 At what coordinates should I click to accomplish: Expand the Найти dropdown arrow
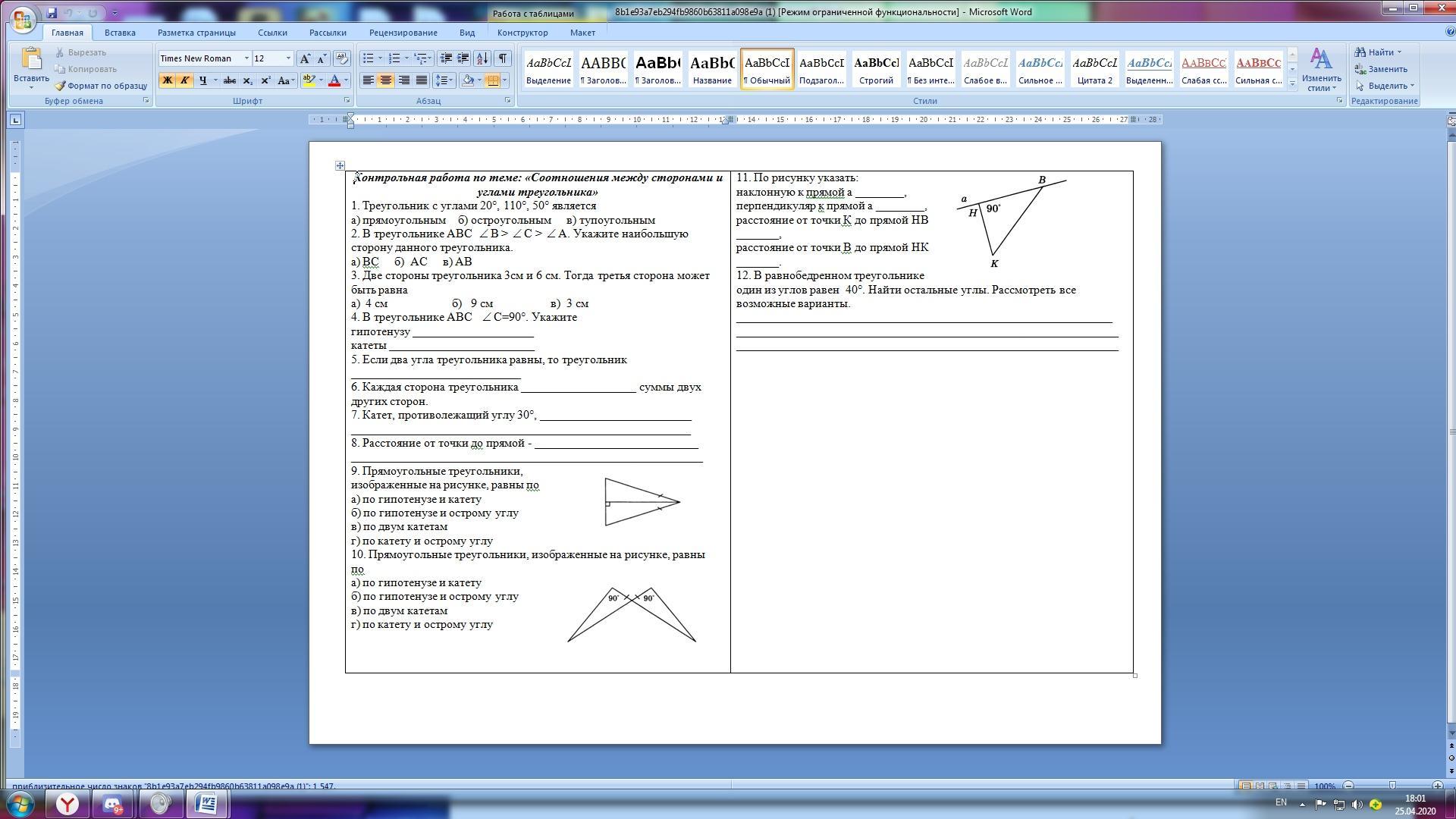(1399, 52)
